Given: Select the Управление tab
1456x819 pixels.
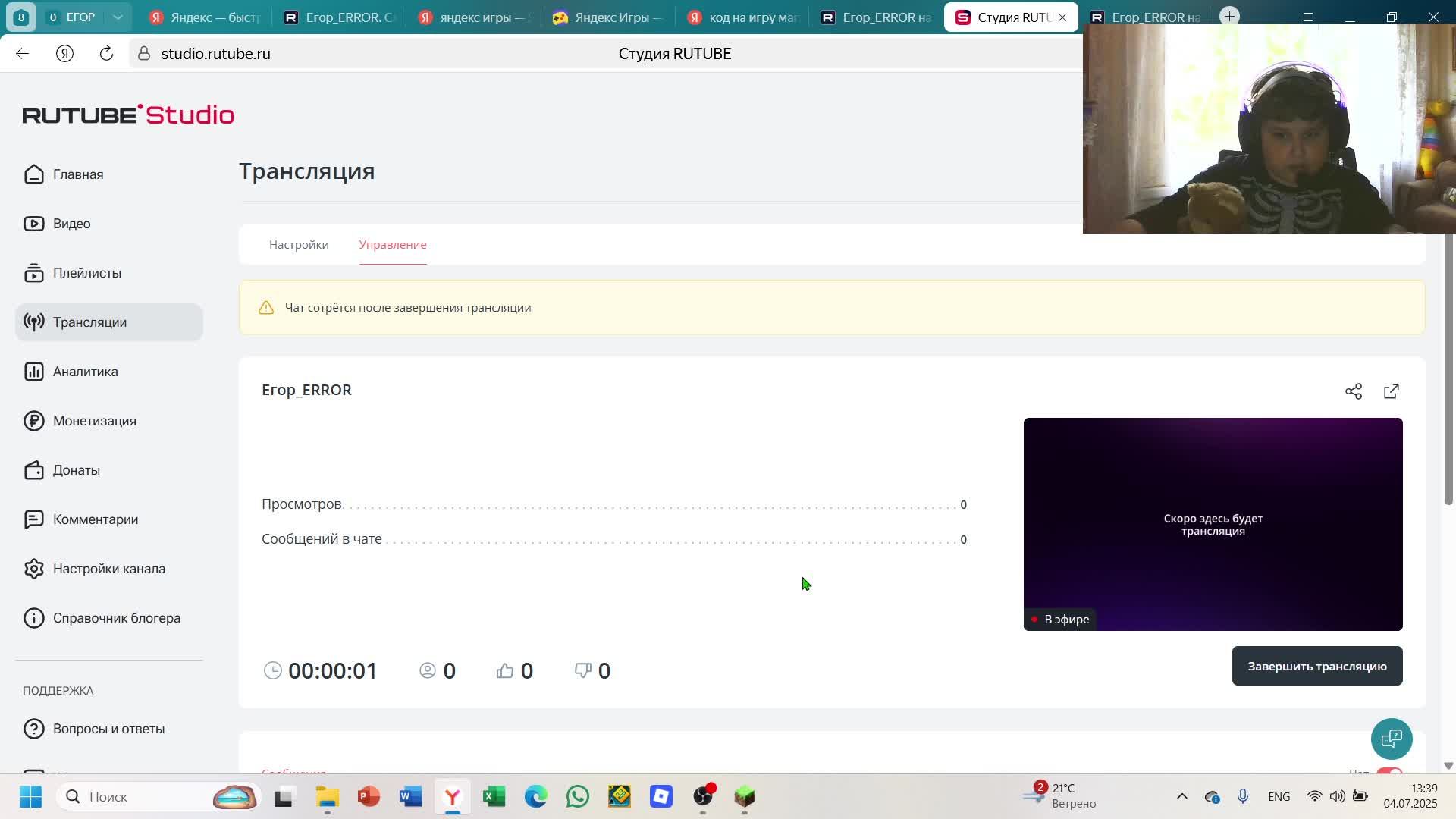Looking at the screenshot, I should pos(393,245).
